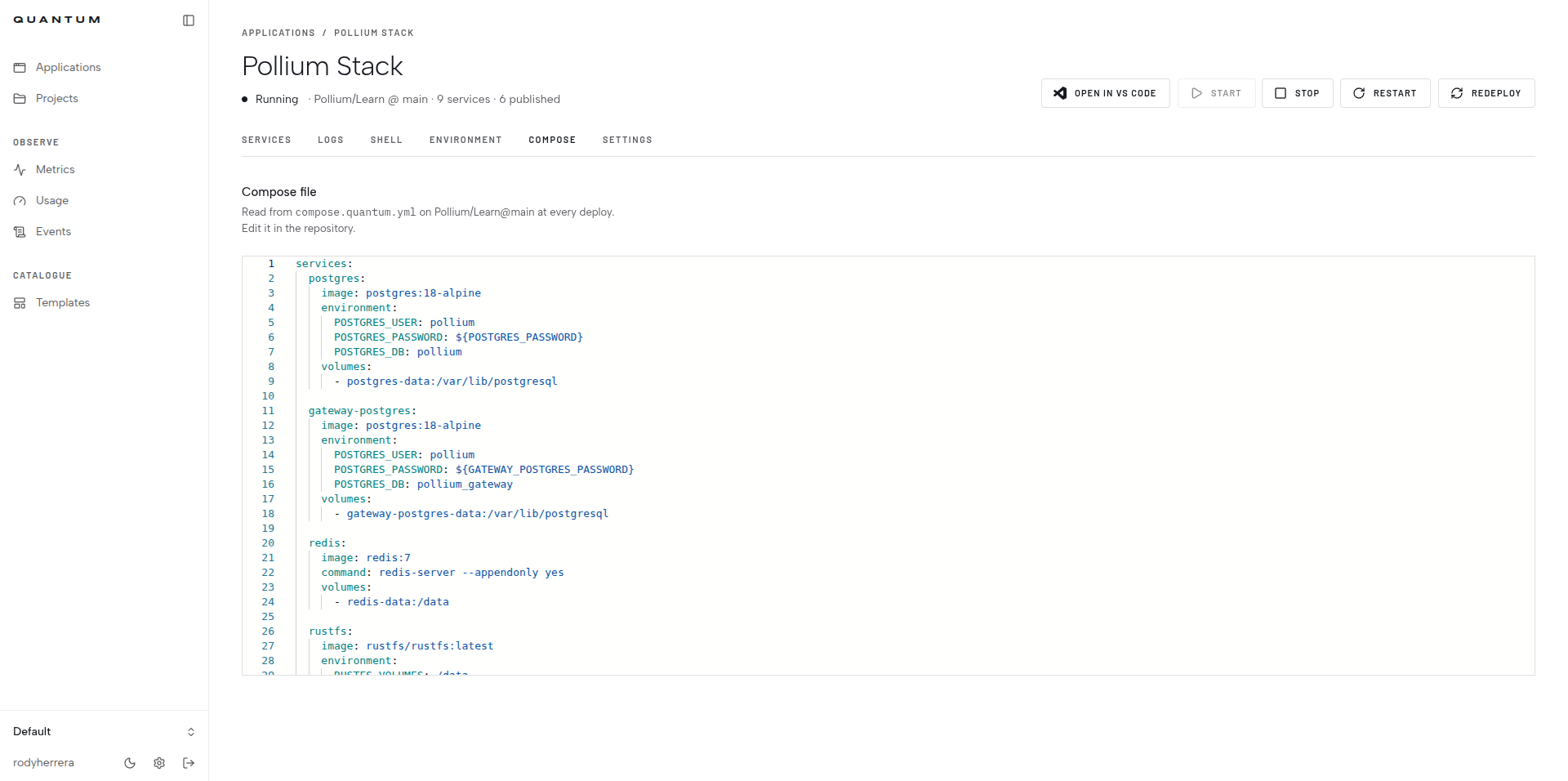Open the Environment tab
The height and width of the screenshot is (781, 1568).
tap(465, 140)
